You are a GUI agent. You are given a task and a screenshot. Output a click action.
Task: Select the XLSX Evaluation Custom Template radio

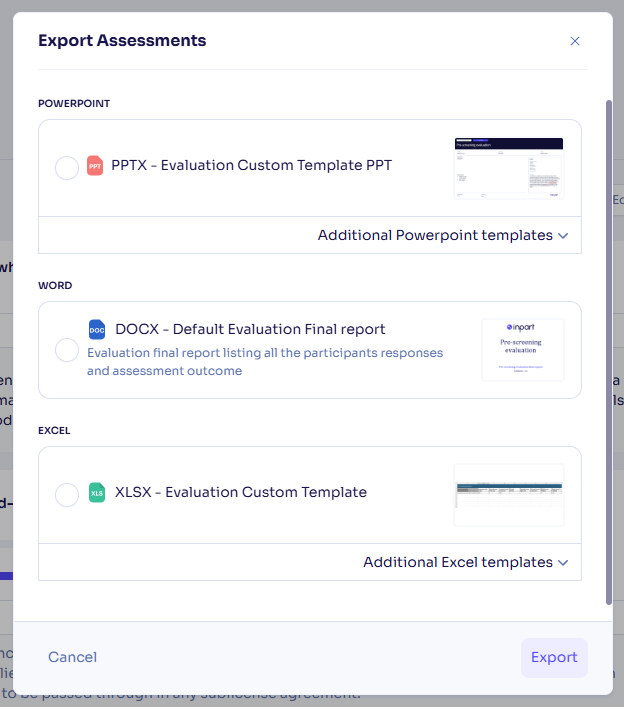click(x=67, y=495)
